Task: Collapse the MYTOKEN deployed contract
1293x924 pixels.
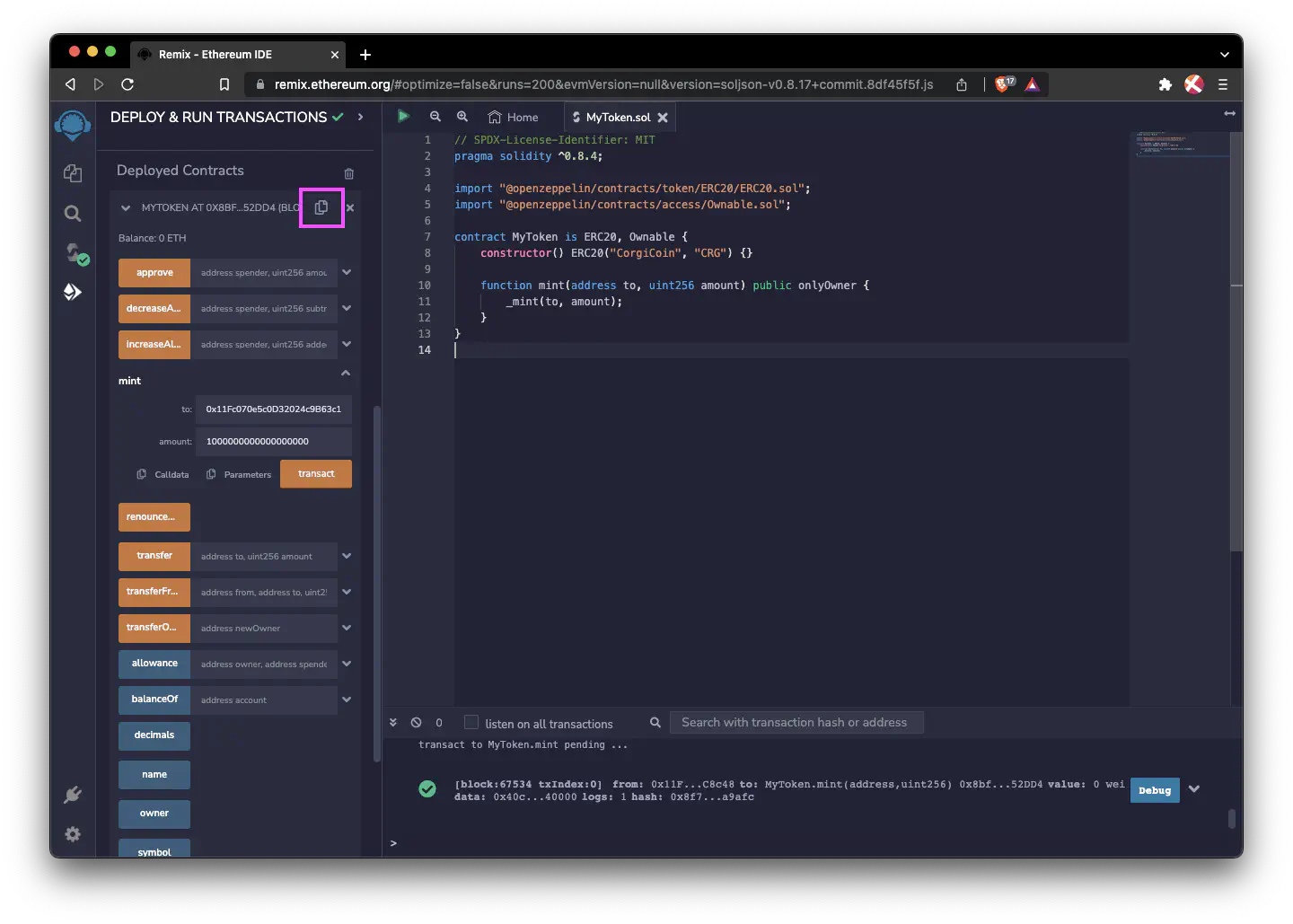Action: tap(125, 207)
